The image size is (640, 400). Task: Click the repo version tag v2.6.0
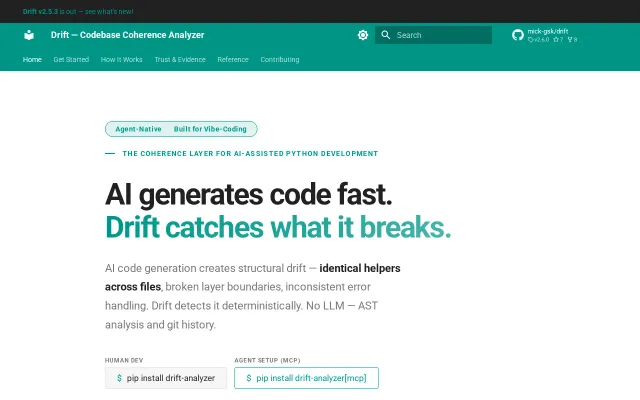[x=539, y=40]
